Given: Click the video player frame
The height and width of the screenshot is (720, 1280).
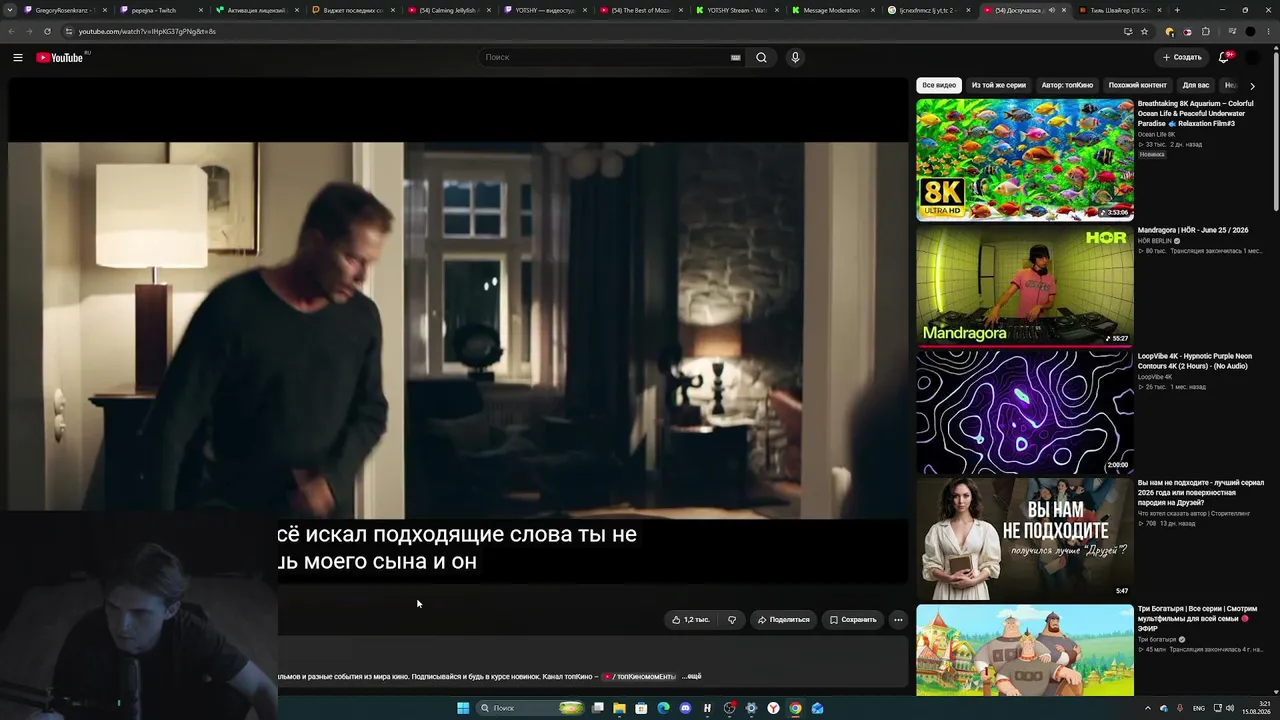Looking at the screenshot, I should (x=458, y=330).
